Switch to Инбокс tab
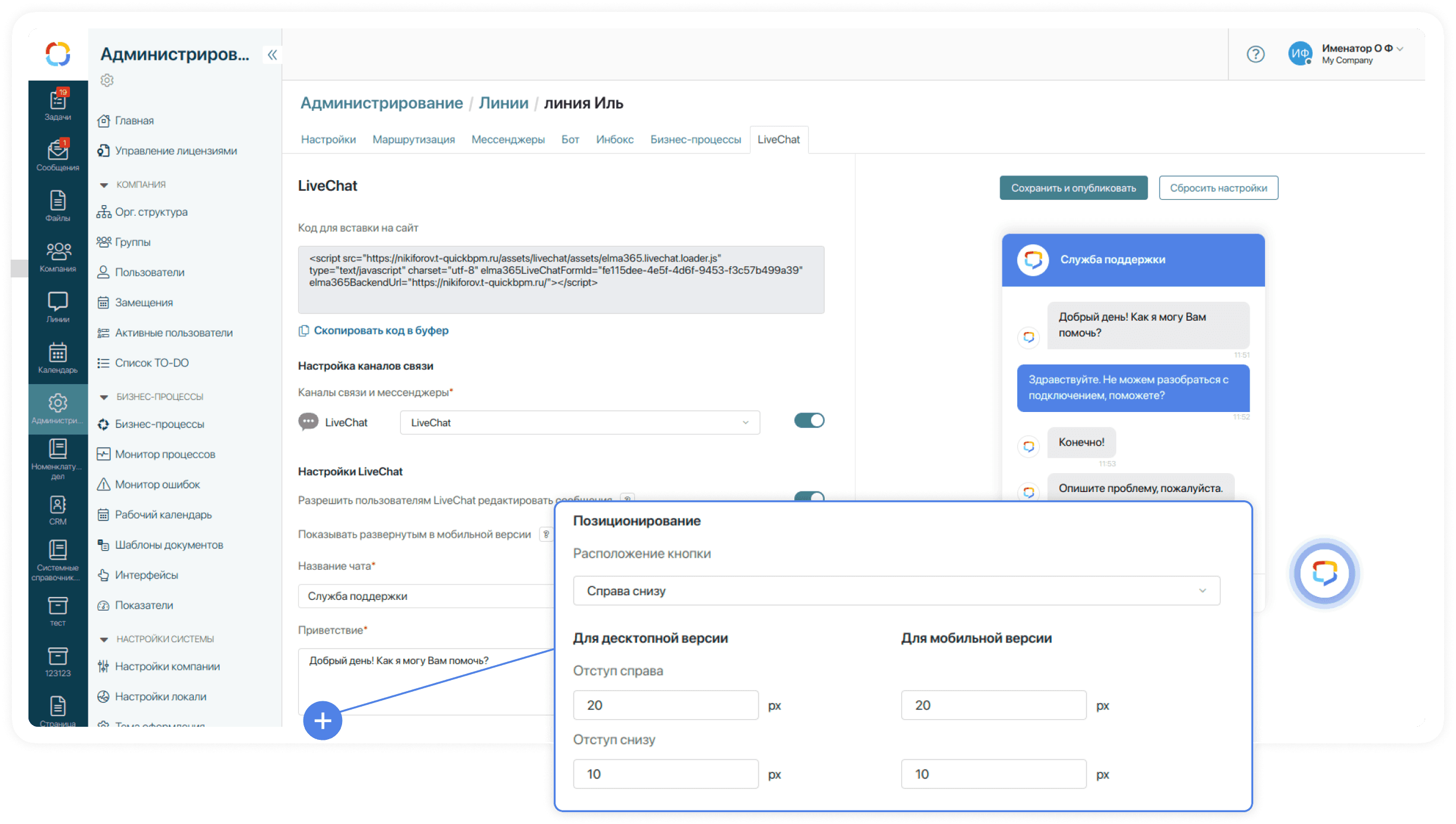The width and height of the screenshot is (1456, 824). 615,139
